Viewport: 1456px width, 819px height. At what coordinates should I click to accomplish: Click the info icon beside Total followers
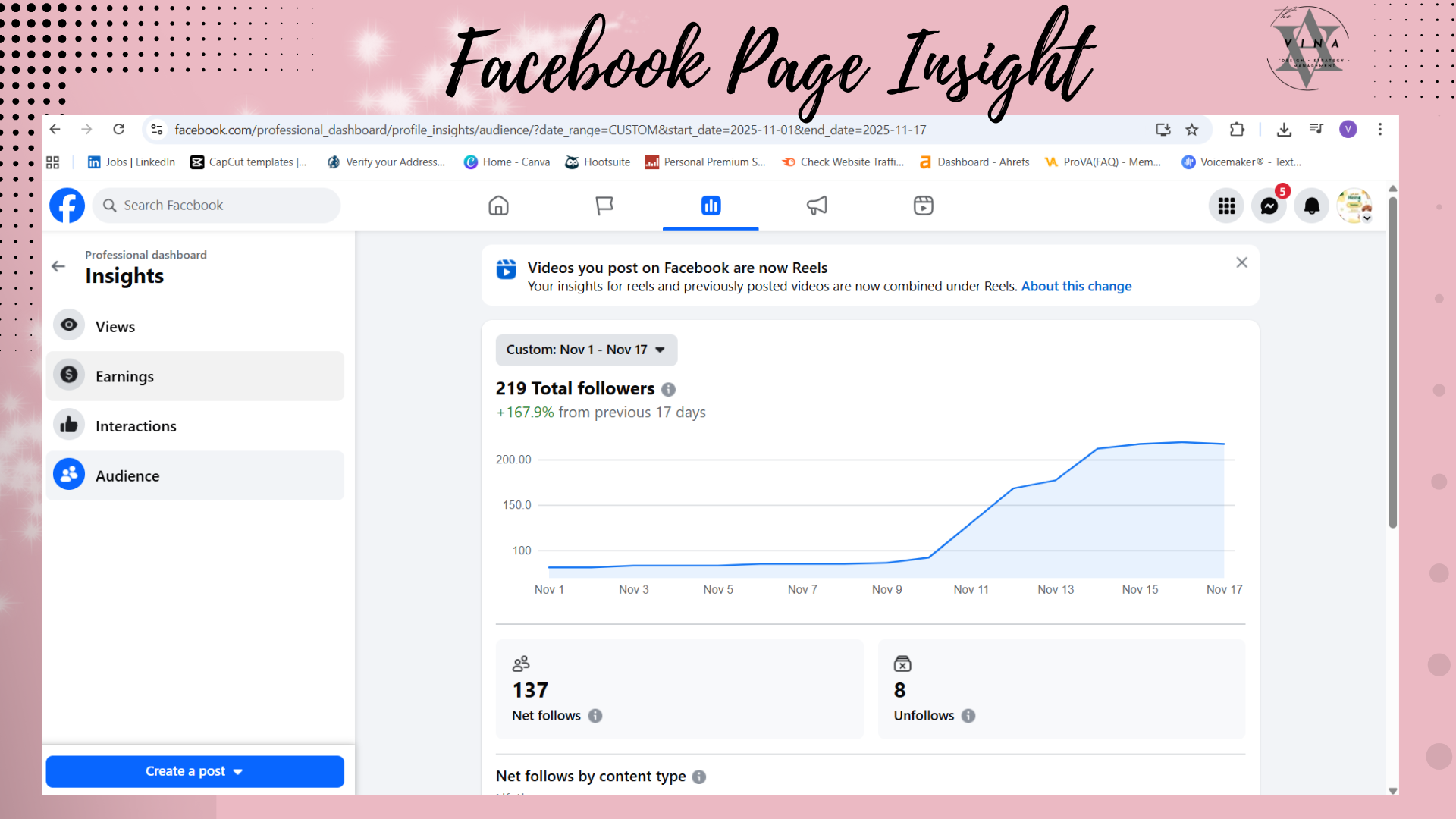click(x=668, y=389)
